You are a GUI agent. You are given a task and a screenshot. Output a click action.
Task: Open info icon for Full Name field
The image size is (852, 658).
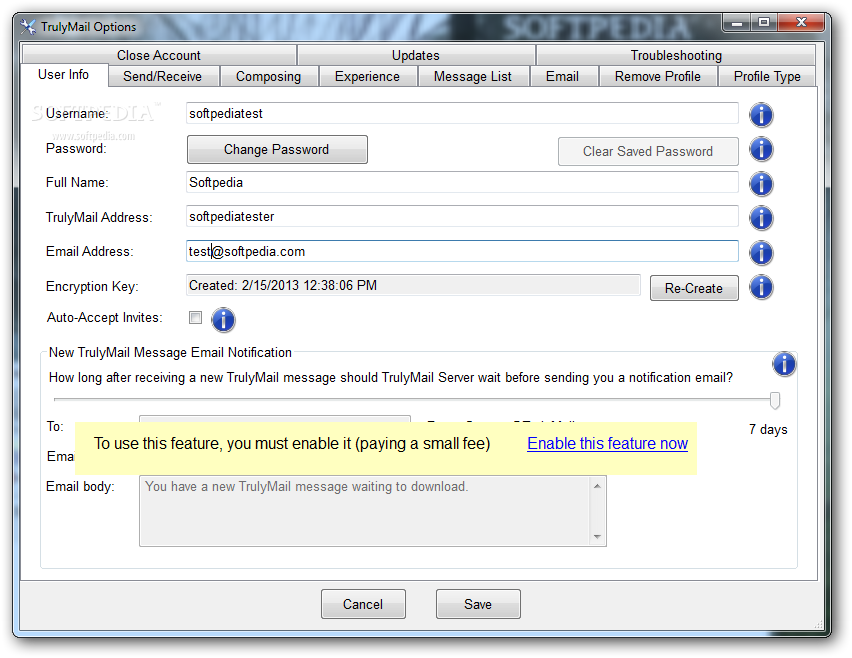pos(761,184)
